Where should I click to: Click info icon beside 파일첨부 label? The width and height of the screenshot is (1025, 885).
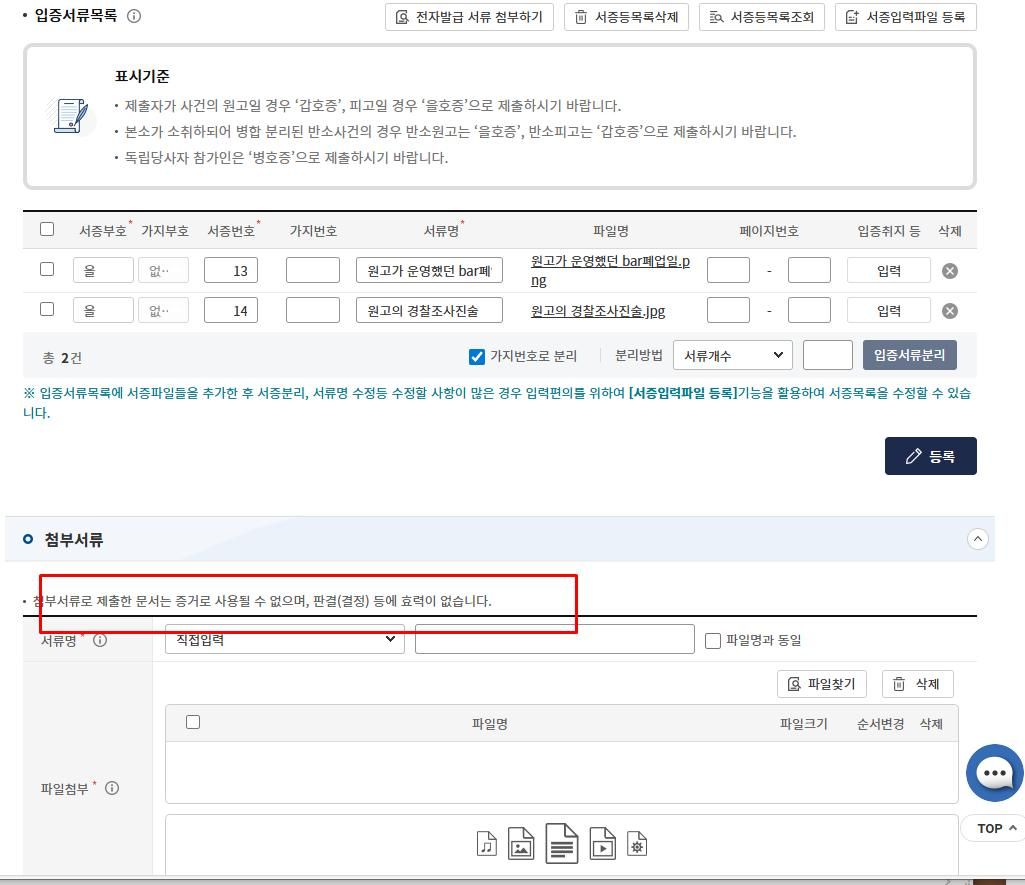point(112,788)
